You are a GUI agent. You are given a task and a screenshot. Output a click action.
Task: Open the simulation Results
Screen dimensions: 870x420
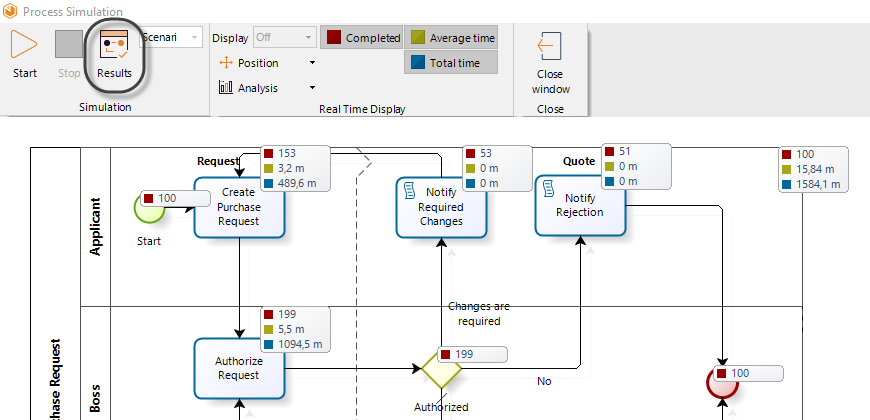[114, 55]
